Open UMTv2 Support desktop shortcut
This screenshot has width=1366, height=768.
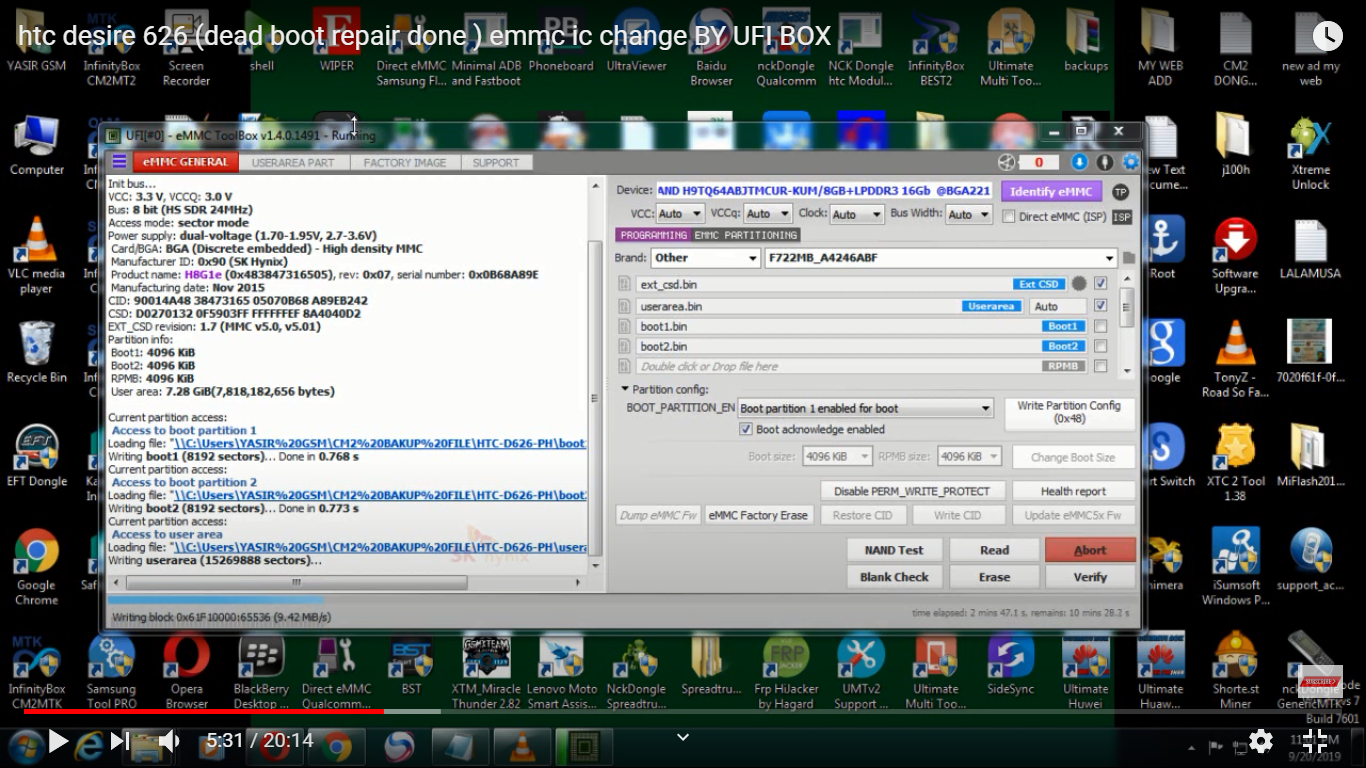click(860, 672)
